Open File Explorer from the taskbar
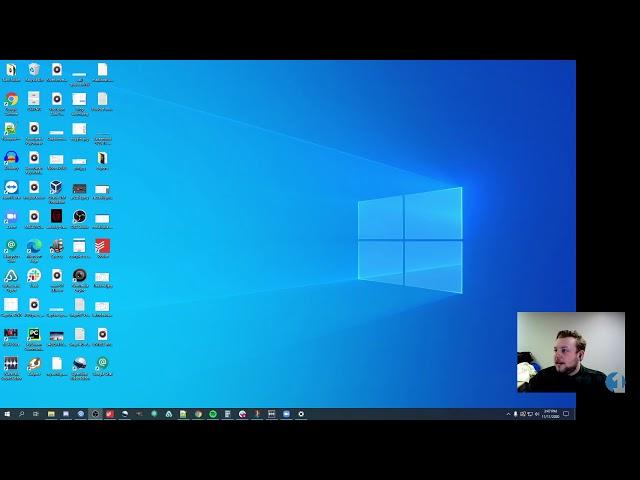Image resolution: width=640 pixels, height=480 pixels. coord(51,414)
